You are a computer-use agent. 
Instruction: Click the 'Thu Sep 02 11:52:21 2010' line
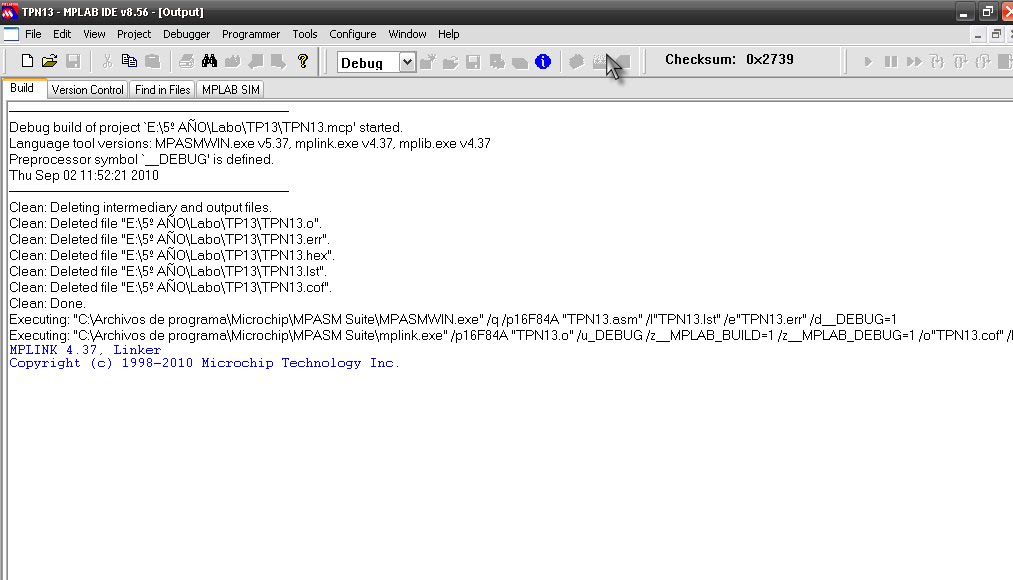(x=84, y=176)
